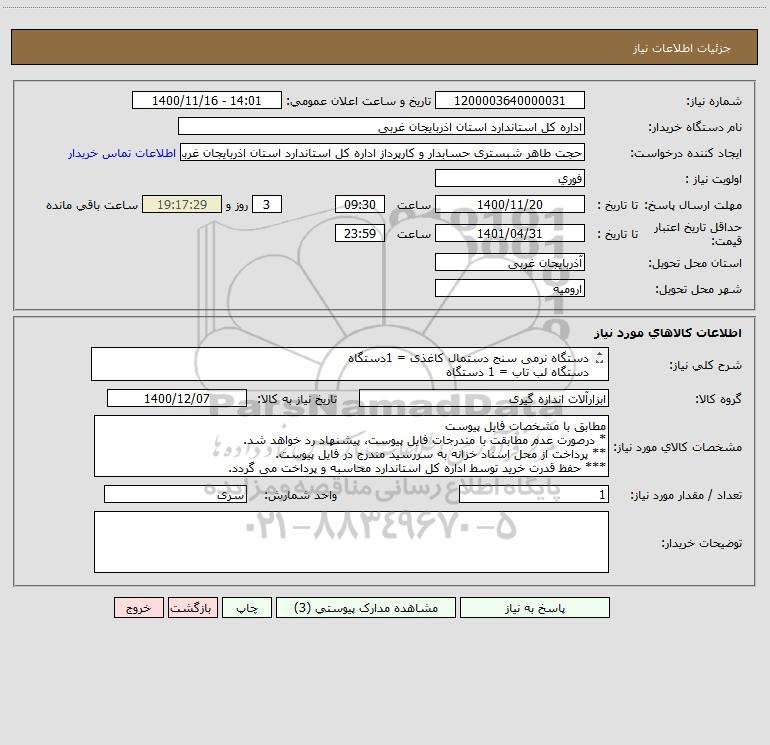Click the label 'مهلت ارسال پاسخ'
Screen dimensions: 770x745
point(693,205)
